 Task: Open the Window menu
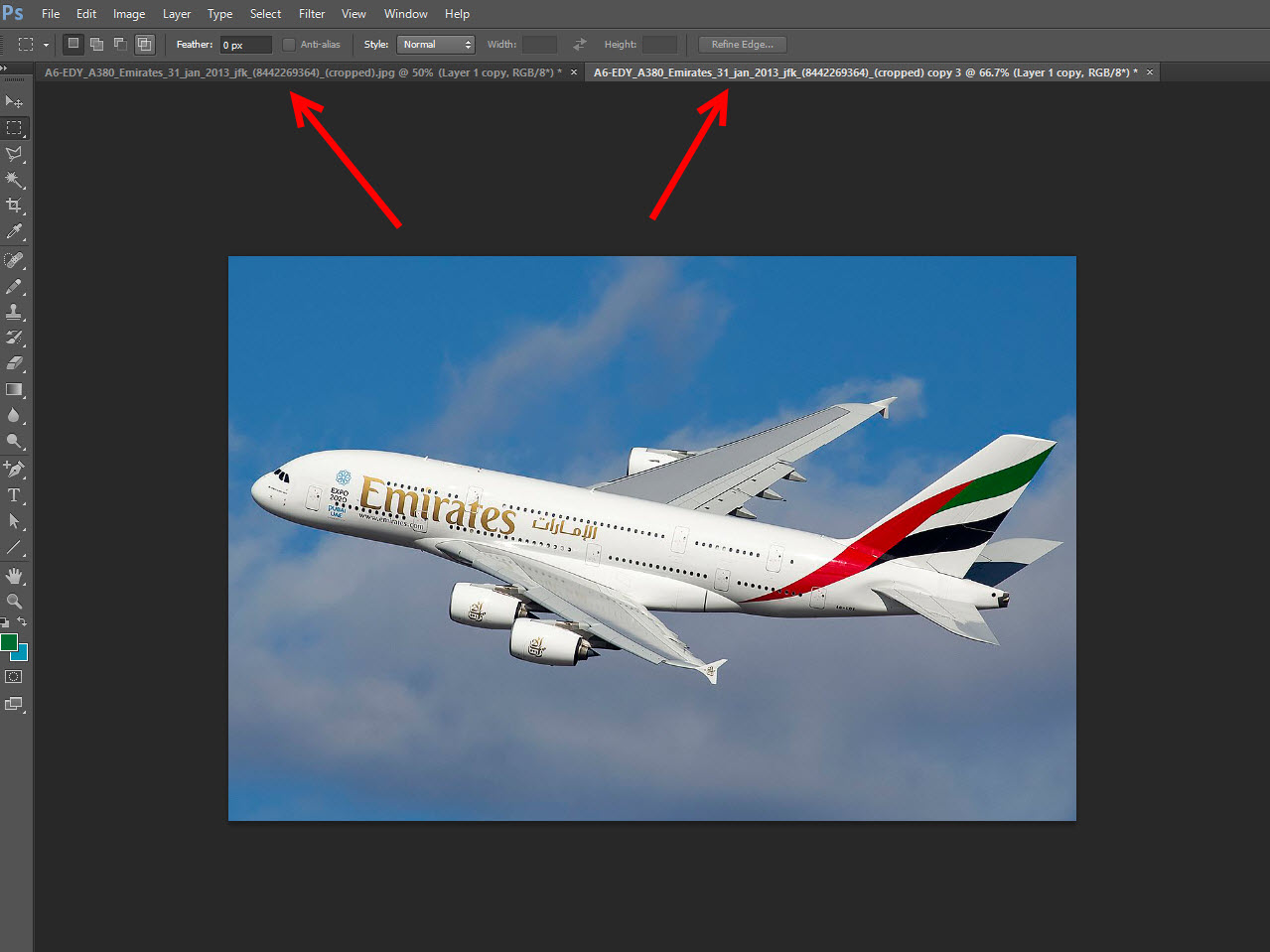tap(406, 14)
